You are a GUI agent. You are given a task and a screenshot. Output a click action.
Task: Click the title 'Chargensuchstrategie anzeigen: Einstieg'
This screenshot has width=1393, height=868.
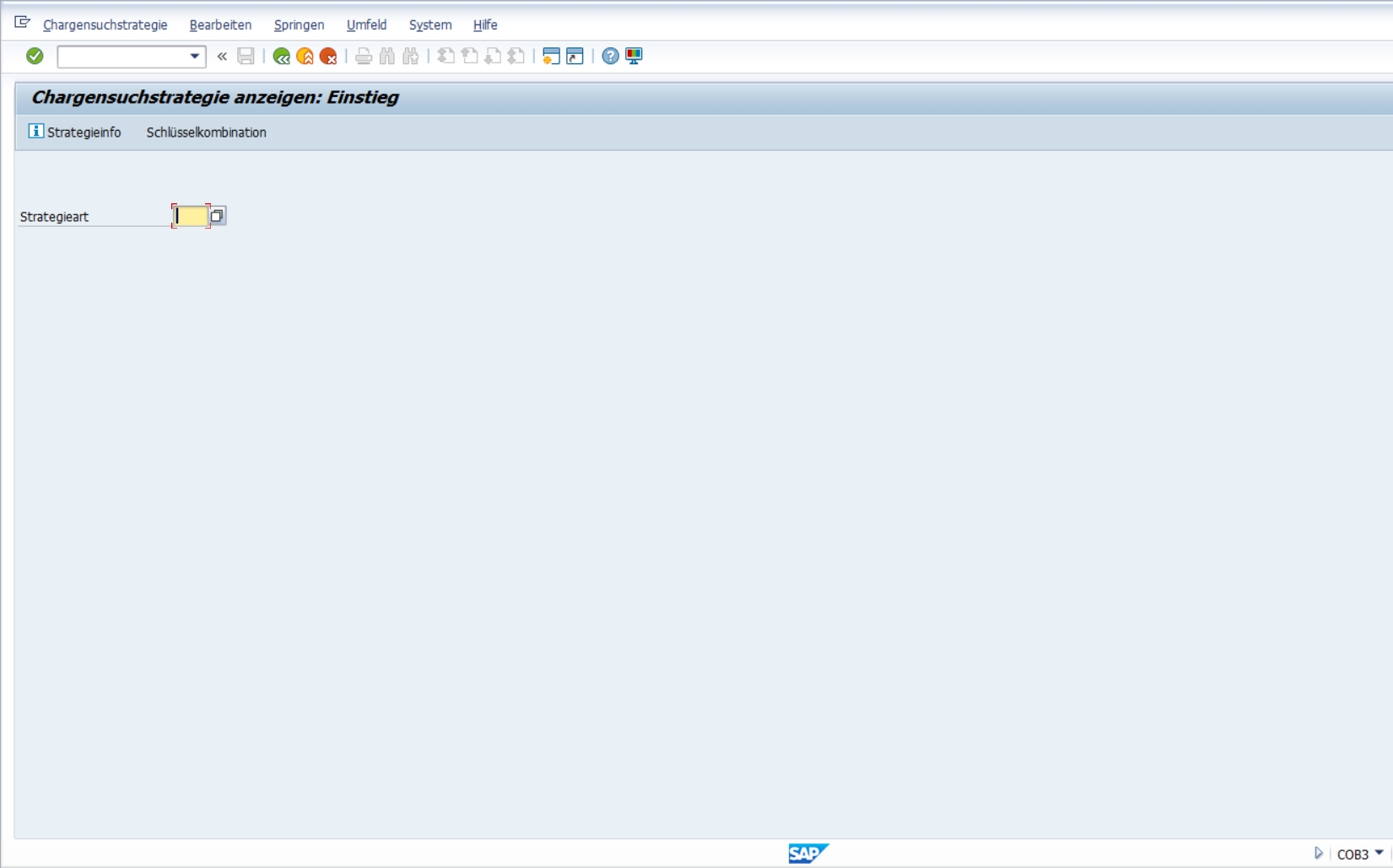click(x=214, y=97)
